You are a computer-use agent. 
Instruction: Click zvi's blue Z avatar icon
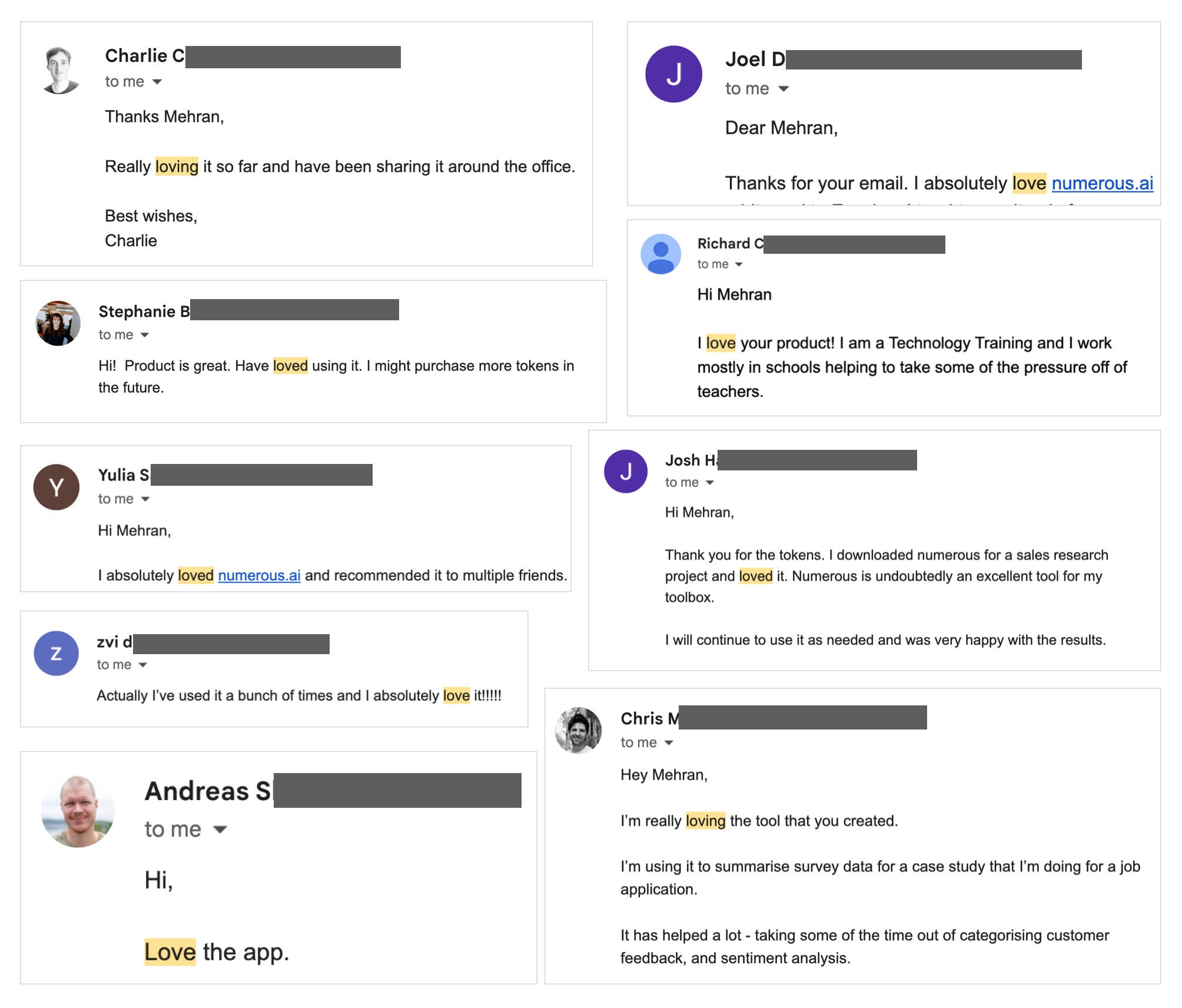[x=57, y=652]
